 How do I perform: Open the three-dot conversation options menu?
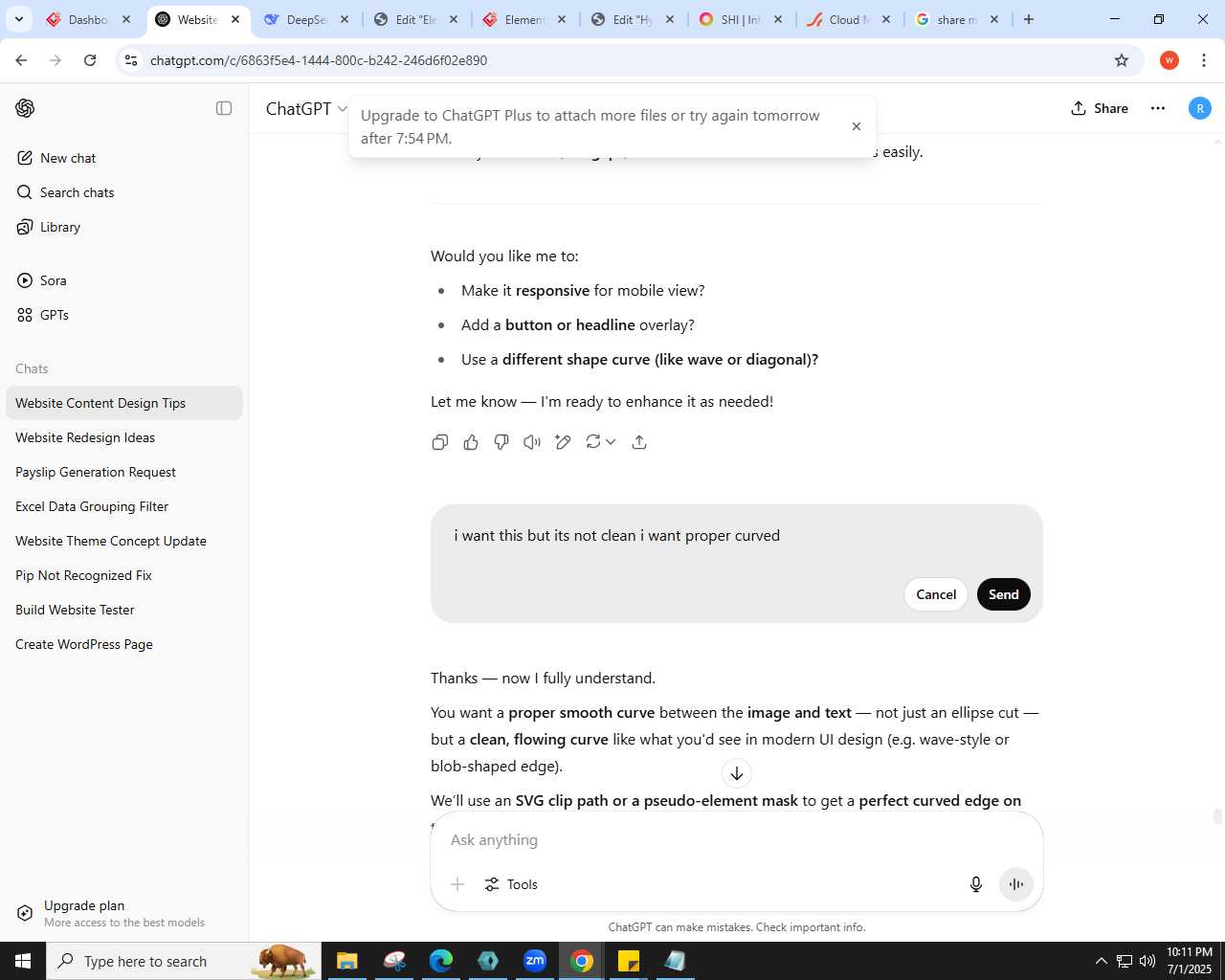[x=1158, y=108]
